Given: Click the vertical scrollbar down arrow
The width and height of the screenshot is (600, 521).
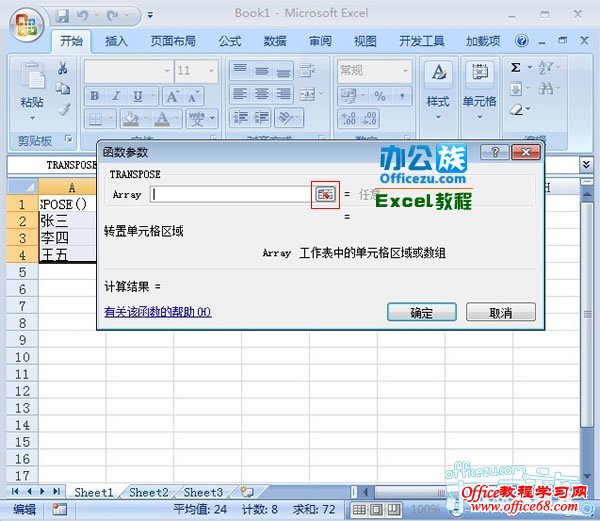Looking at the screenshot, I should click(x=587, y=476).
